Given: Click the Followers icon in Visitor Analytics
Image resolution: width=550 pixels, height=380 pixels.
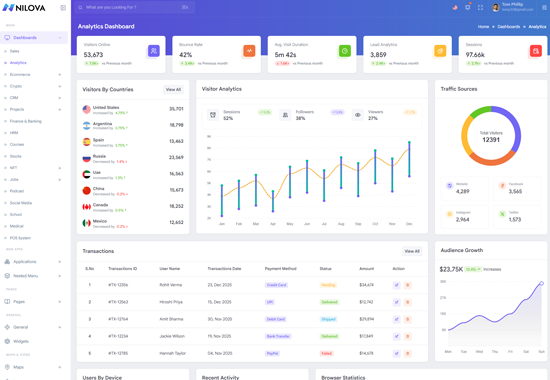Looking at the screenshot, I should tap(285, 115).
